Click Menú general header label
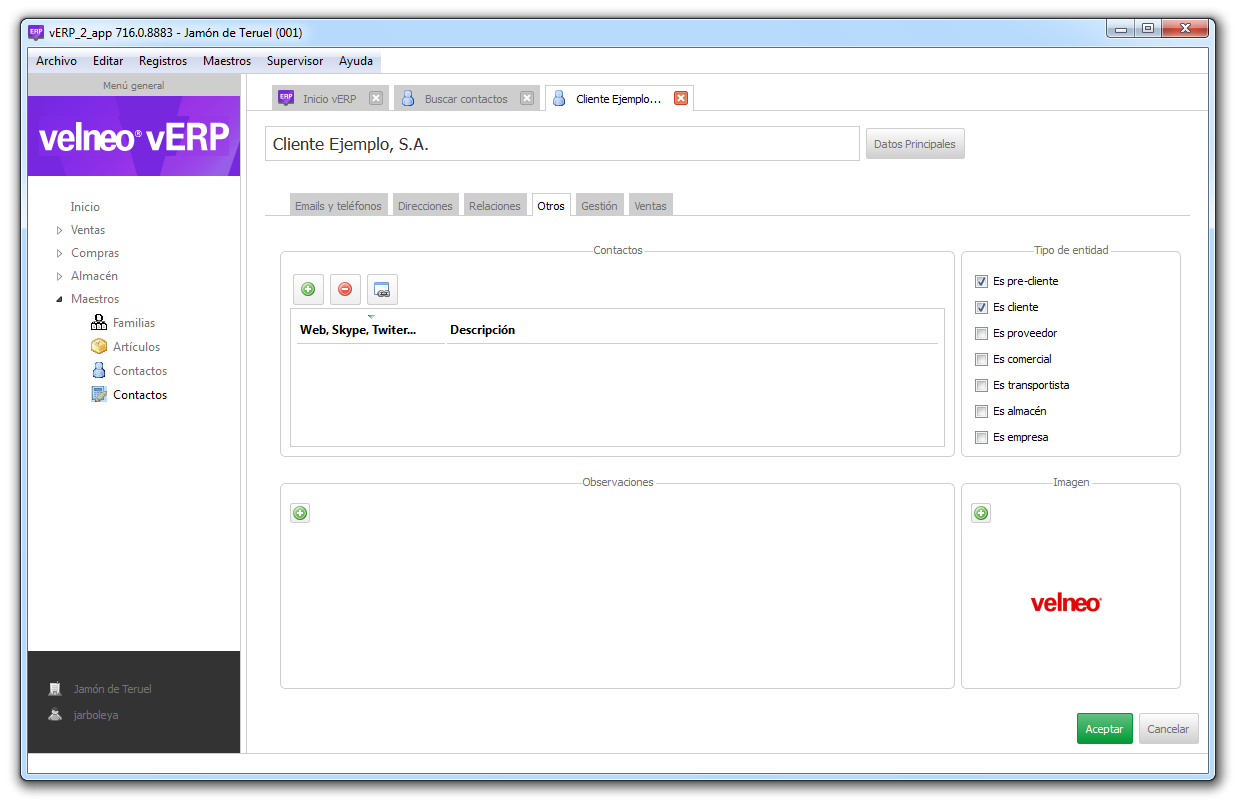 tap(133, 86)
